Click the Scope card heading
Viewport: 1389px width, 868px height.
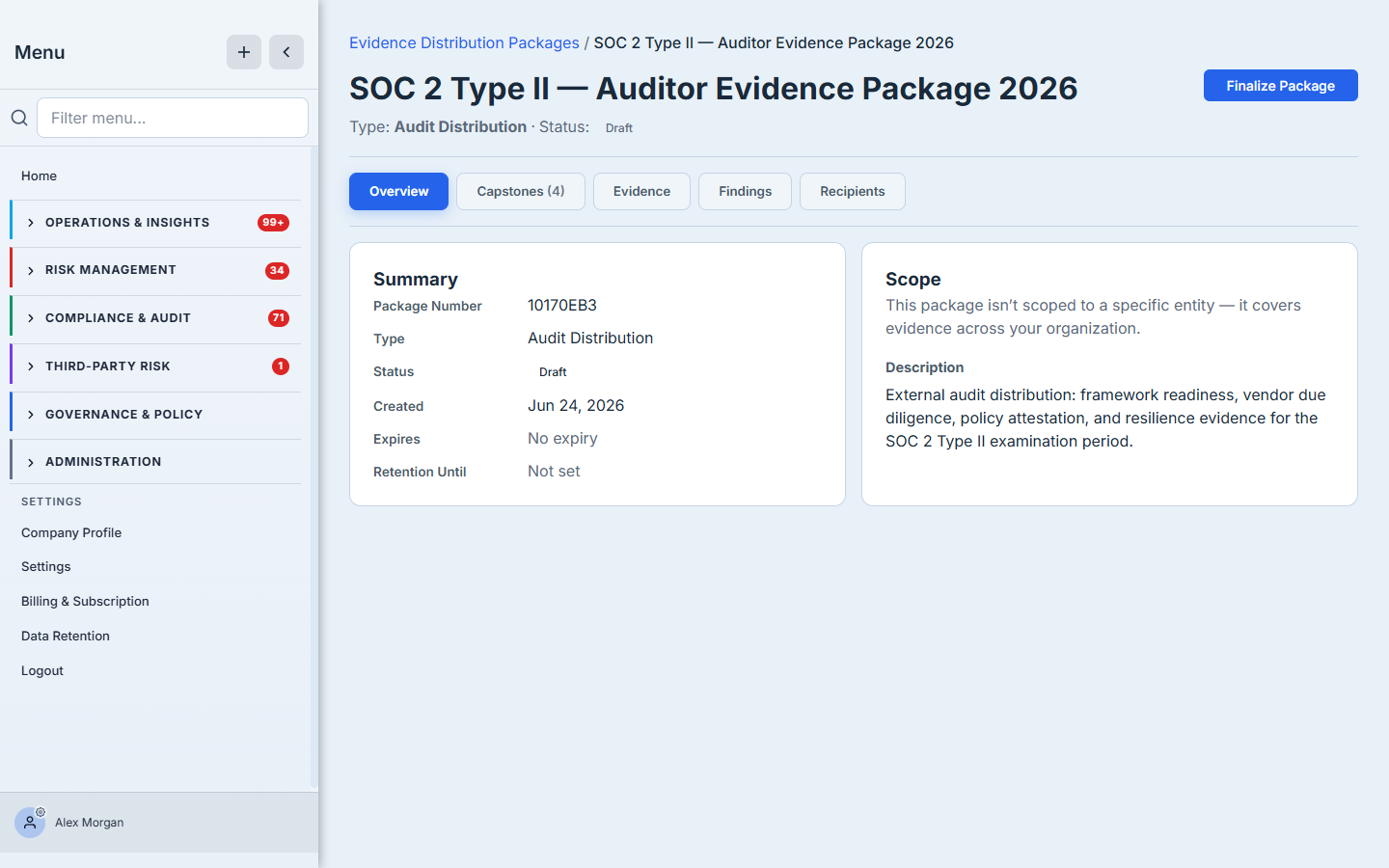913,279
